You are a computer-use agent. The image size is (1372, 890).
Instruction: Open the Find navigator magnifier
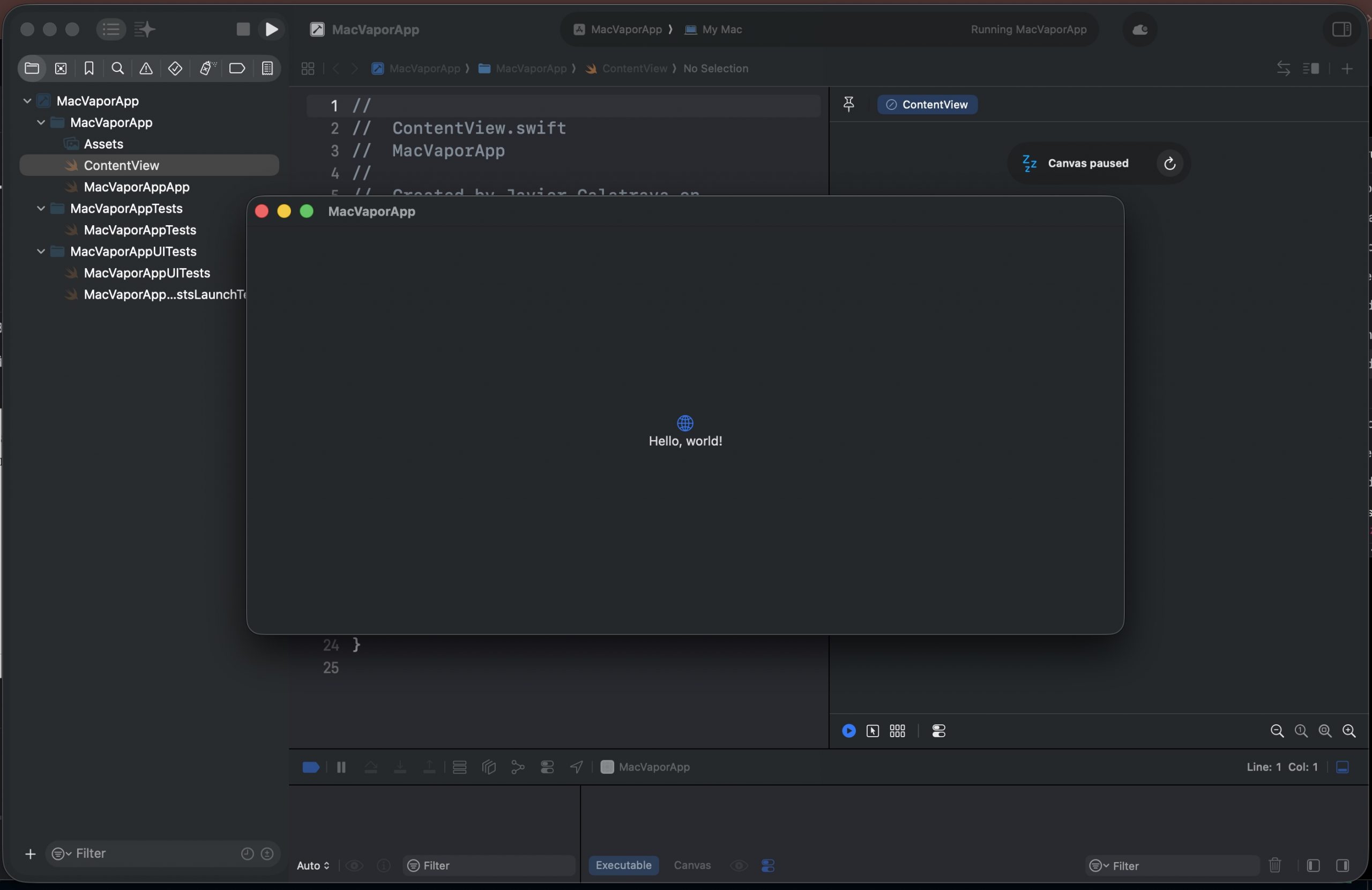117,69
